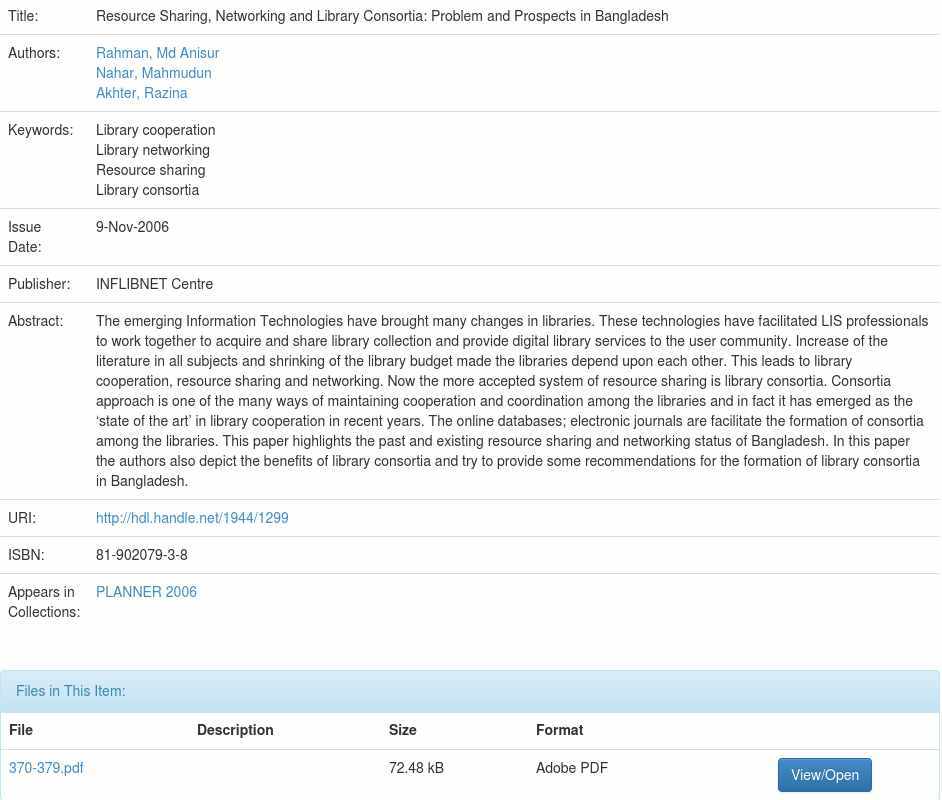Screen dimensions: 942x800
Task: Click the Description column header
Action: 235,730
